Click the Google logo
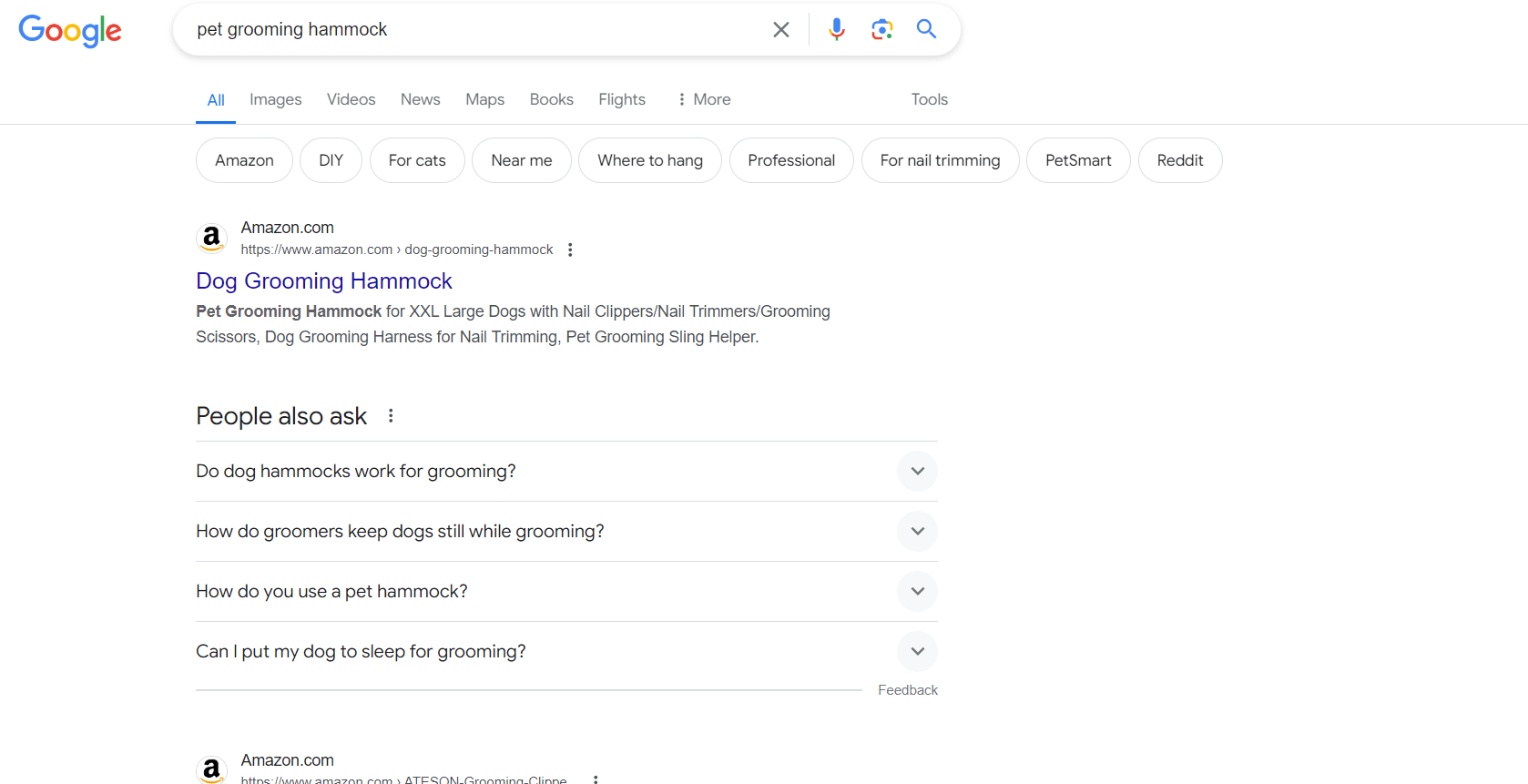Image resolution: width=1528 pixels, height=784 pixels. (x=70, y=30)
